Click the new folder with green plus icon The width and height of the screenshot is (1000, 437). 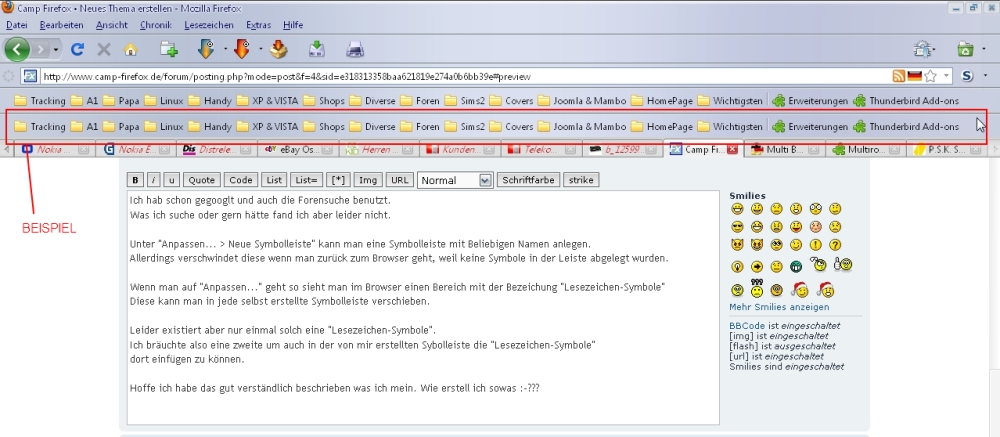pyautogui.click(x=168, y=49)
